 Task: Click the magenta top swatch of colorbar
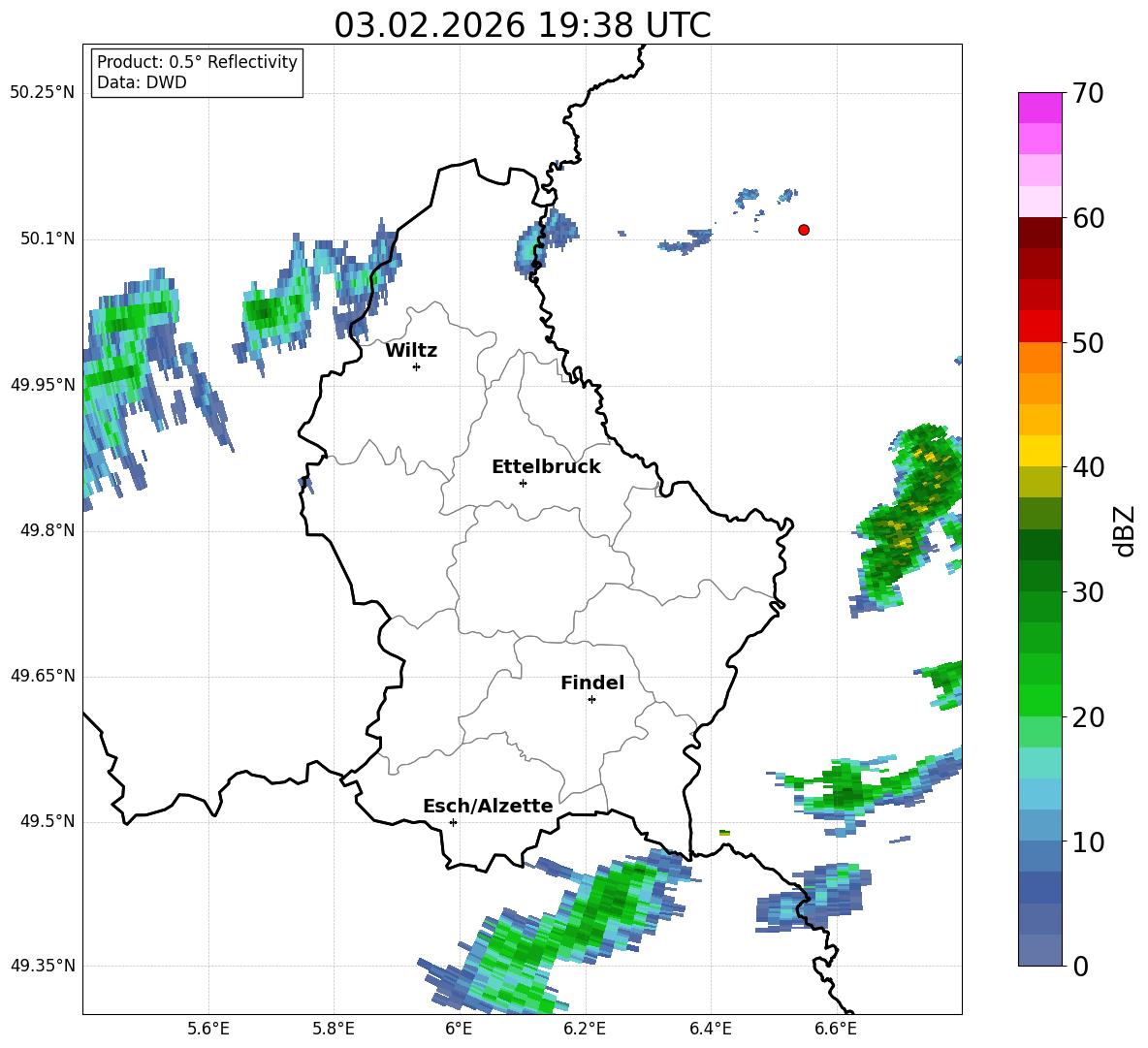[x=1039, y=109]
